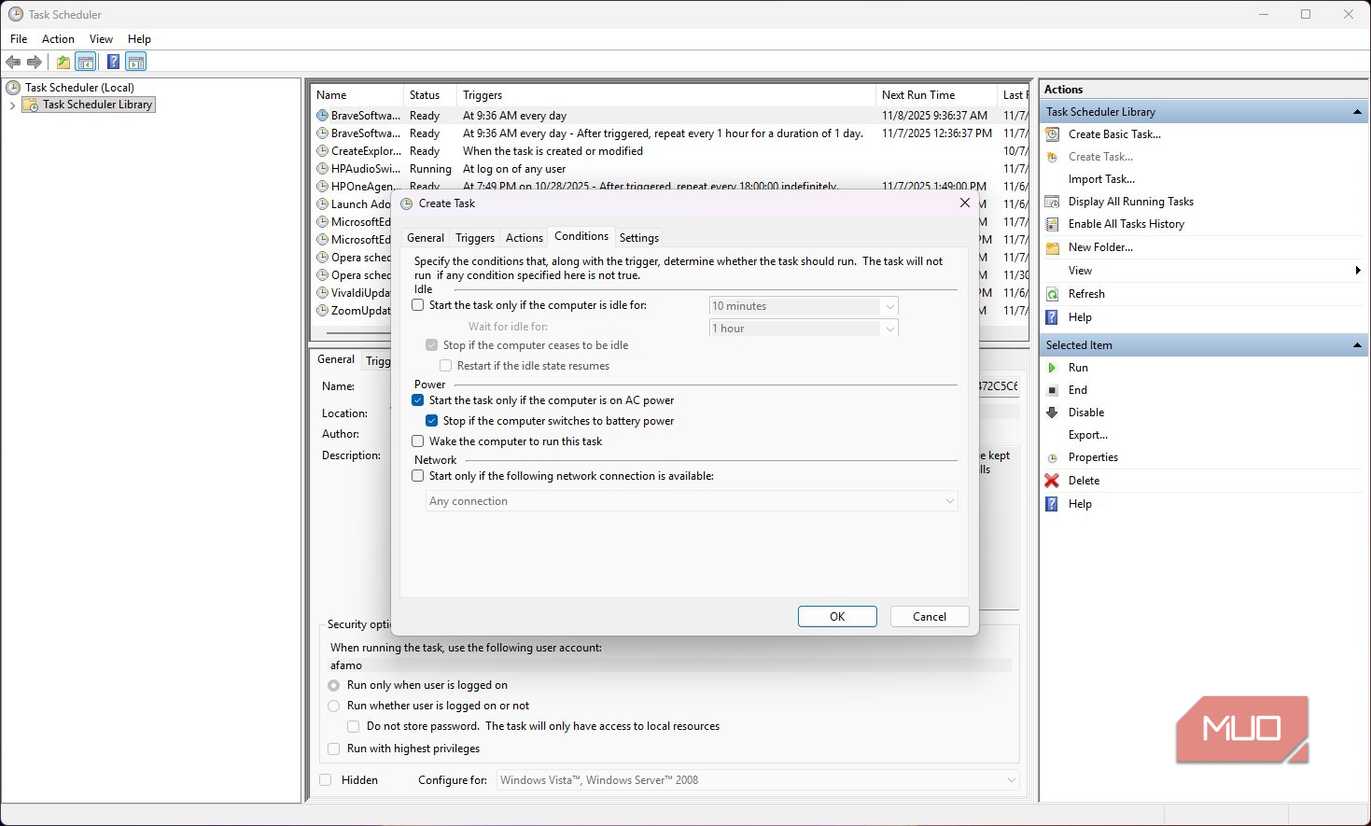The width and height of the screenshot is (1371, 826).
Task: Click the Enable All Tasks History icon
Action: [x=1052, y=224]
